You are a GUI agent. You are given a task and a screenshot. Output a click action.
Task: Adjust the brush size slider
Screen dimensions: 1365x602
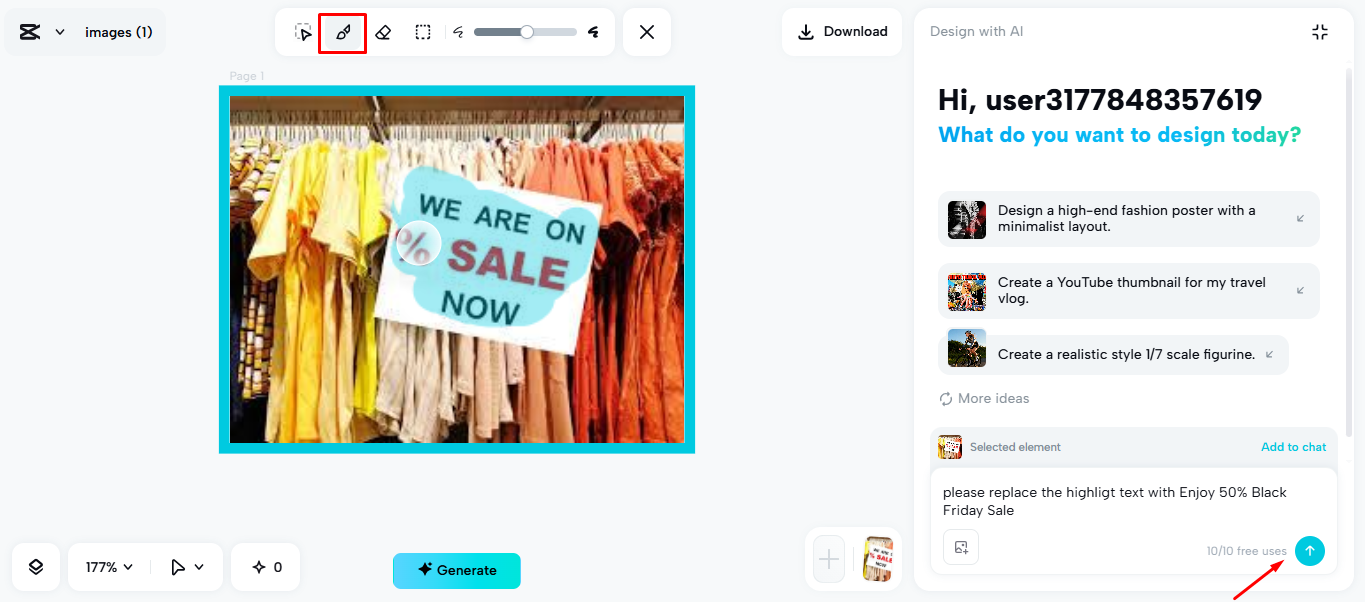(x=526, y=32)
